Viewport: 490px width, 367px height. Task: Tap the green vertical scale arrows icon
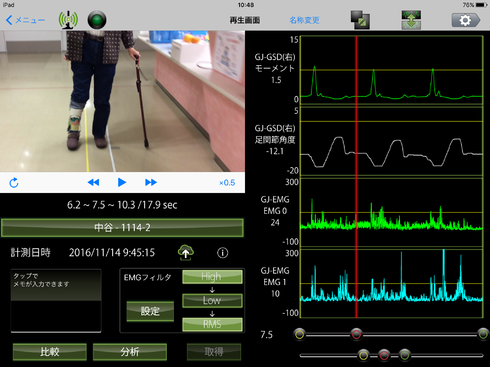coord(411,20)
